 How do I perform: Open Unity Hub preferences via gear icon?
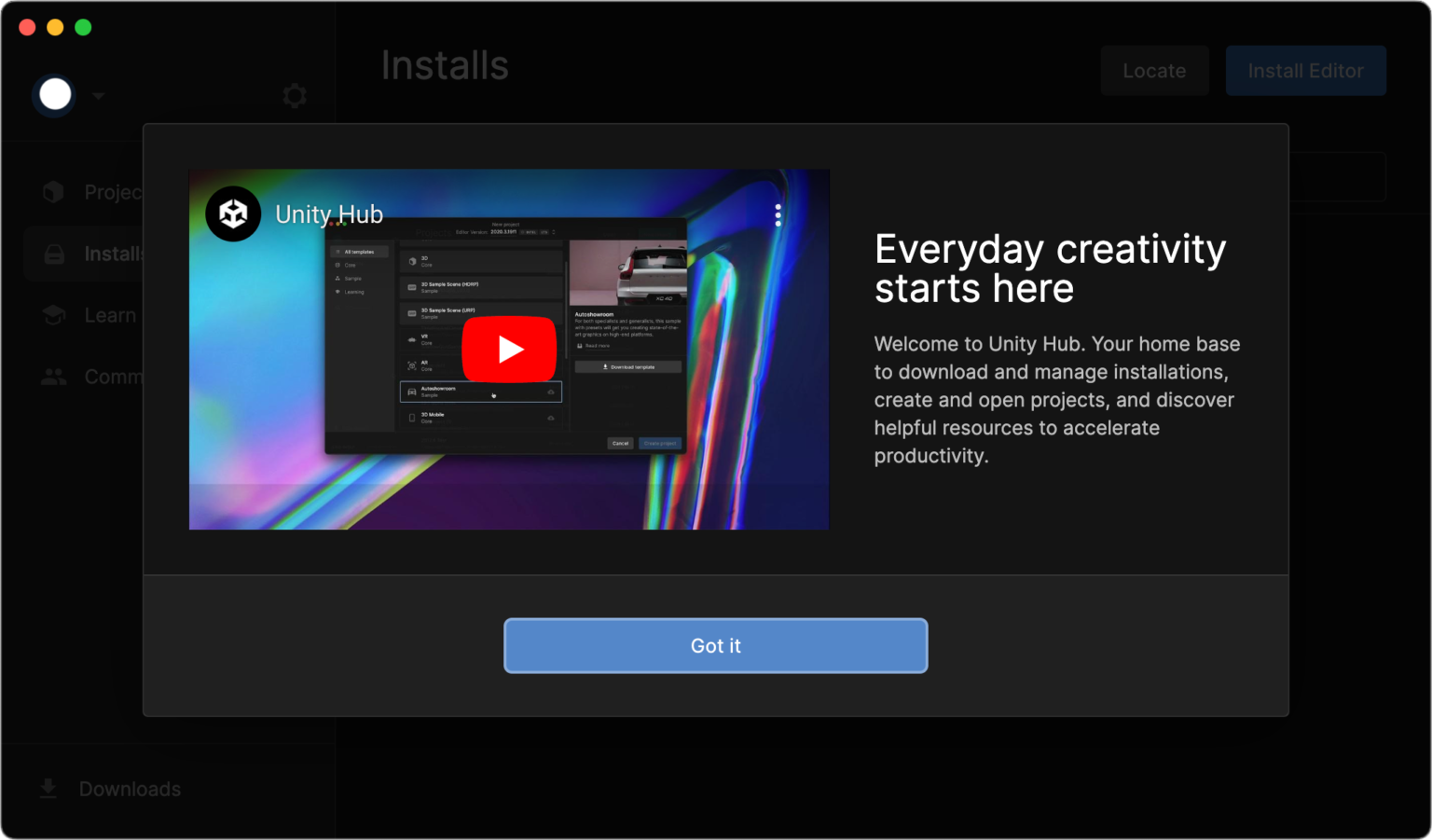(295, 95)
